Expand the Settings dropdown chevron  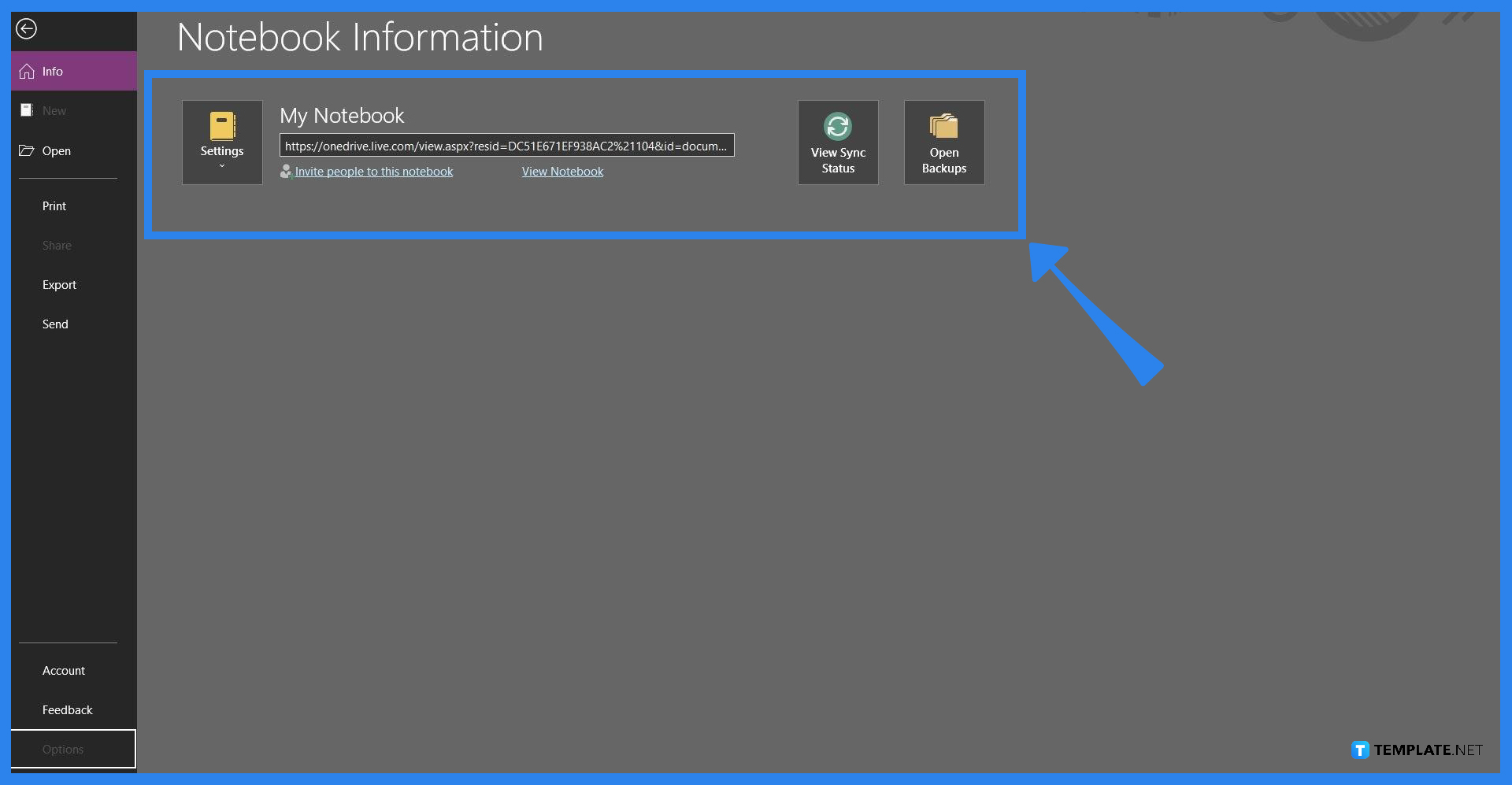point(222,166)
